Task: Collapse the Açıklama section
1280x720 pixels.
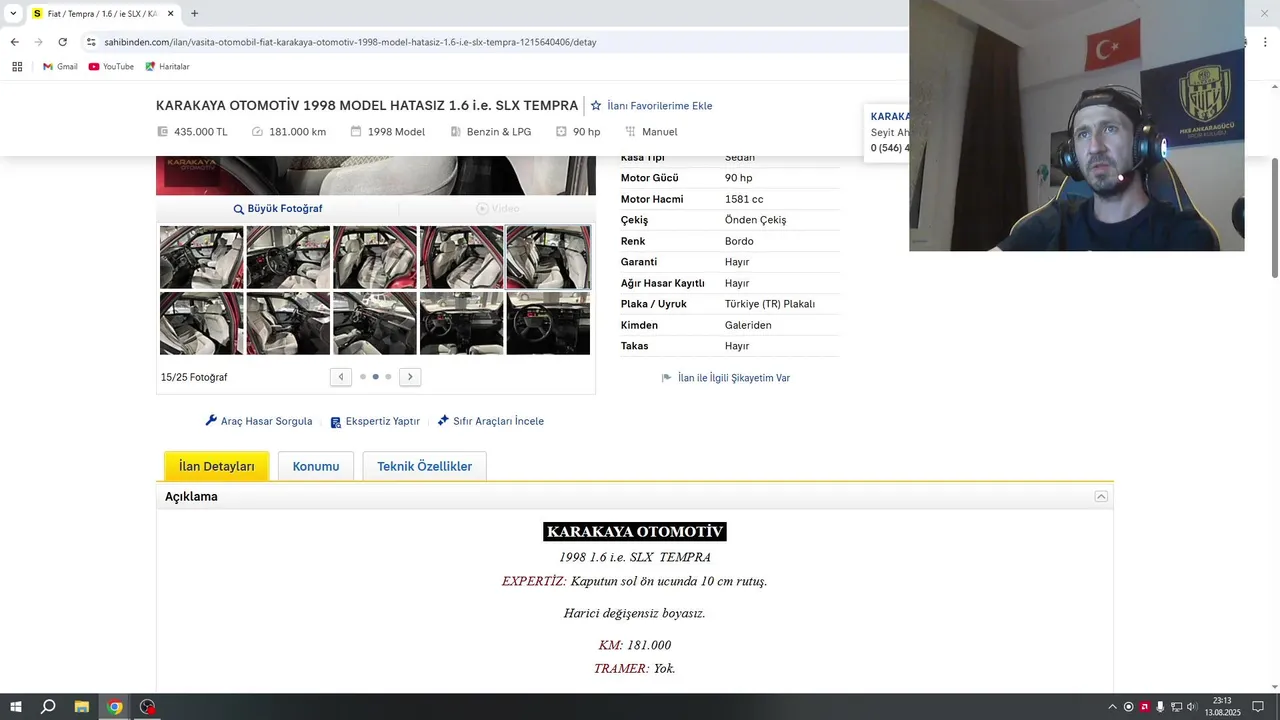Action: coord(1101,496)
